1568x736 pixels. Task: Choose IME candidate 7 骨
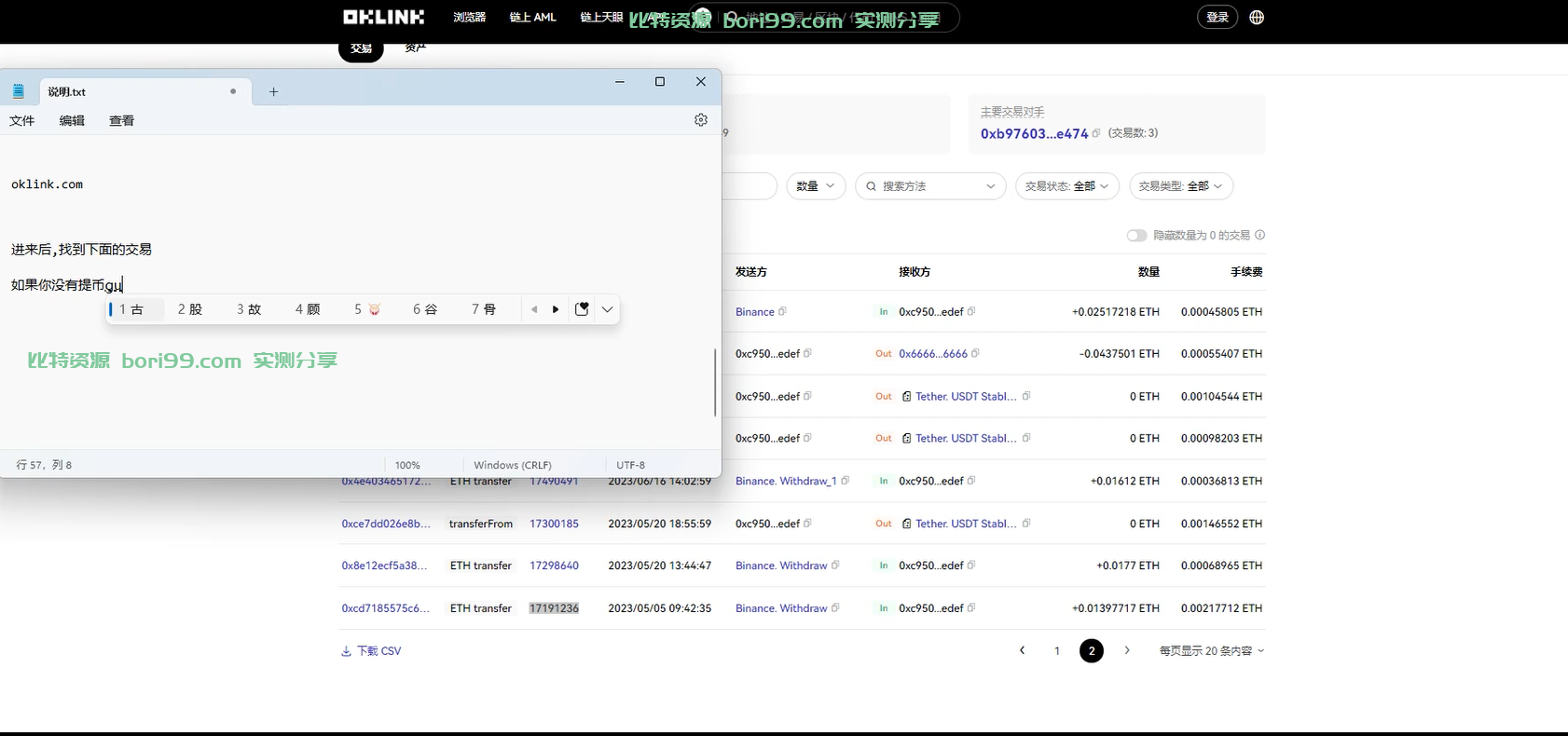(484, 309)
